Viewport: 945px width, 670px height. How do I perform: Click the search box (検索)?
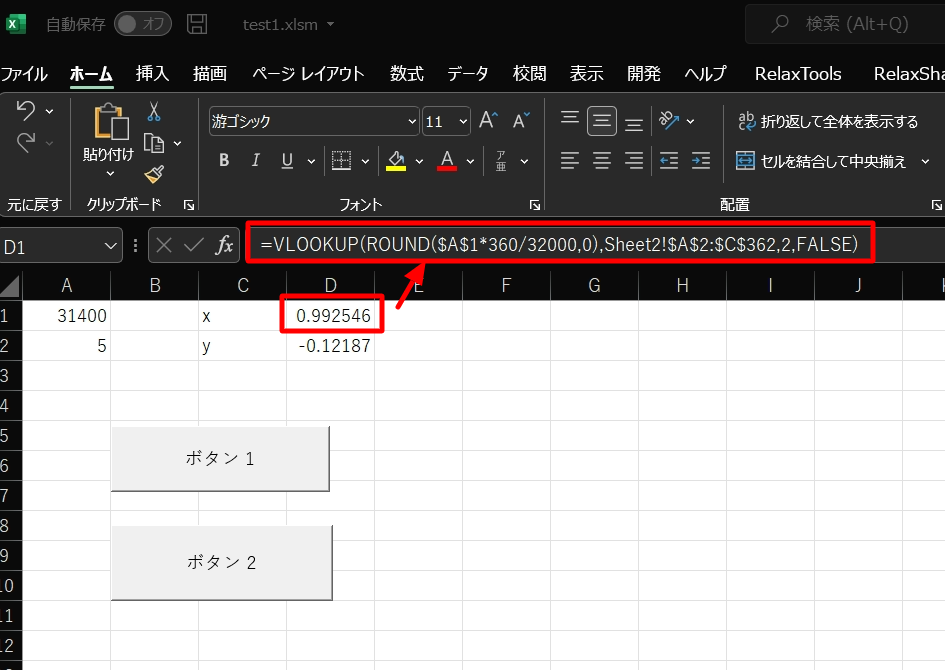click(843, 24)
